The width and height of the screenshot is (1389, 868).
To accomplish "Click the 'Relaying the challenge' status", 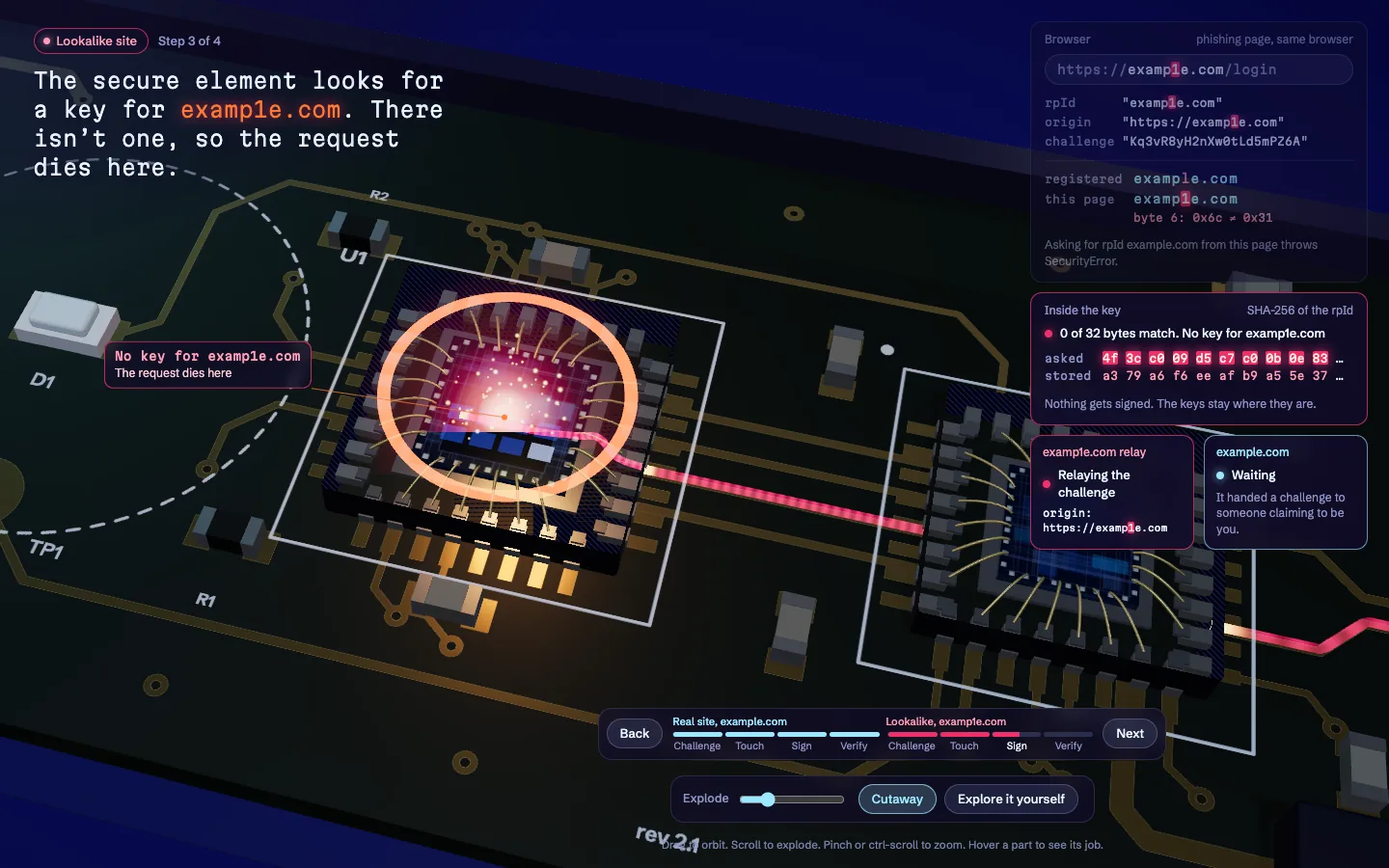I will 1094,483.
